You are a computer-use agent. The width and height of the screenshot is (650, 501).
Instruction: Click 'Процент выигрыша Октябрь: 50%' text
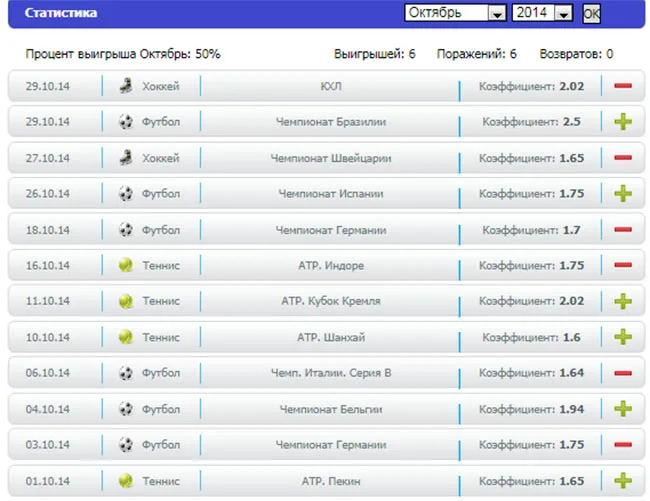123,54
